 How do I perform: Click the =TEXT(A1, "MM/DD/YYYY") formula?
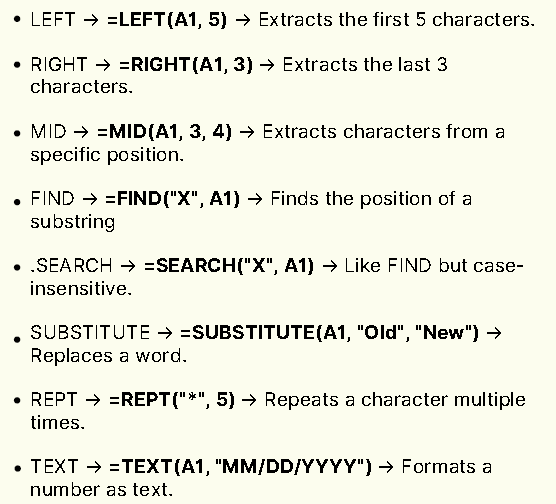240,466
